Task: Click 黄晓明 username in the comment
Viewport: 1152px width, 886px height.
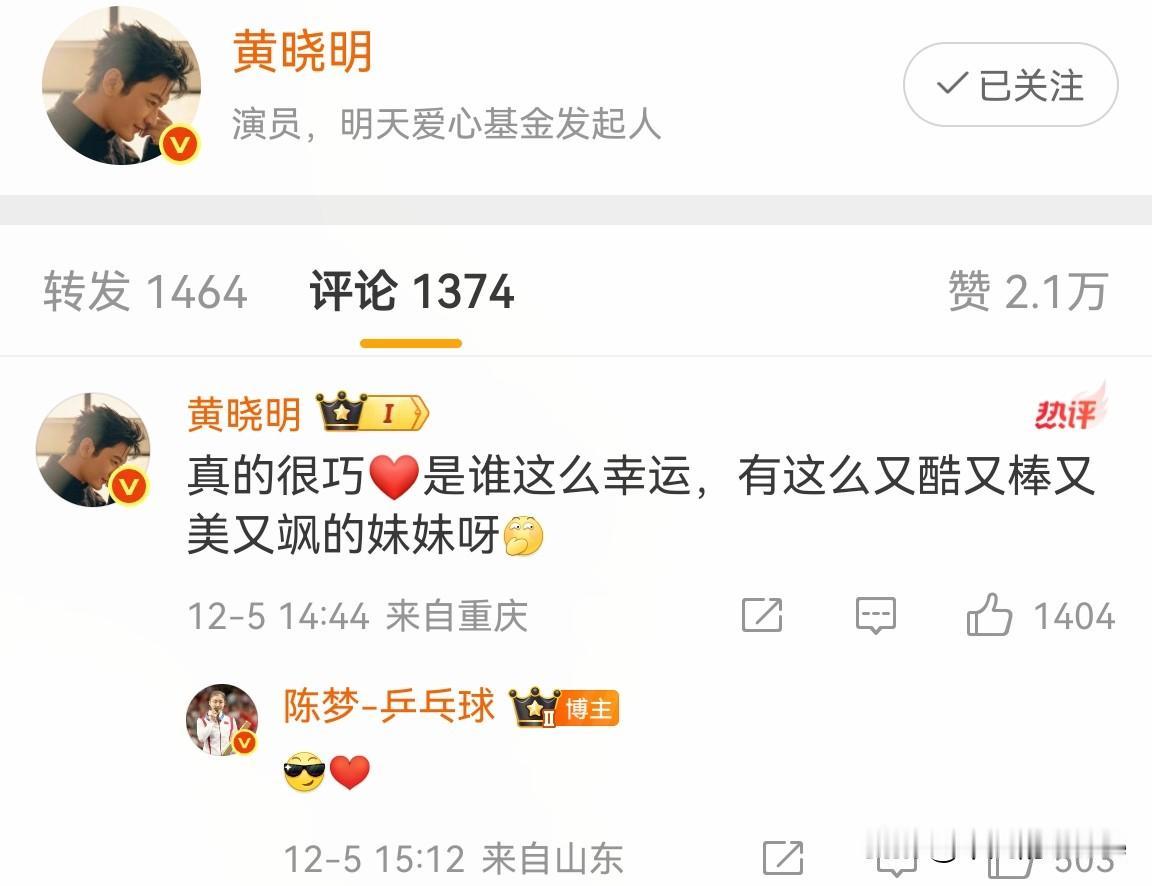Action: pyautogui.click(x=244, y=414)
